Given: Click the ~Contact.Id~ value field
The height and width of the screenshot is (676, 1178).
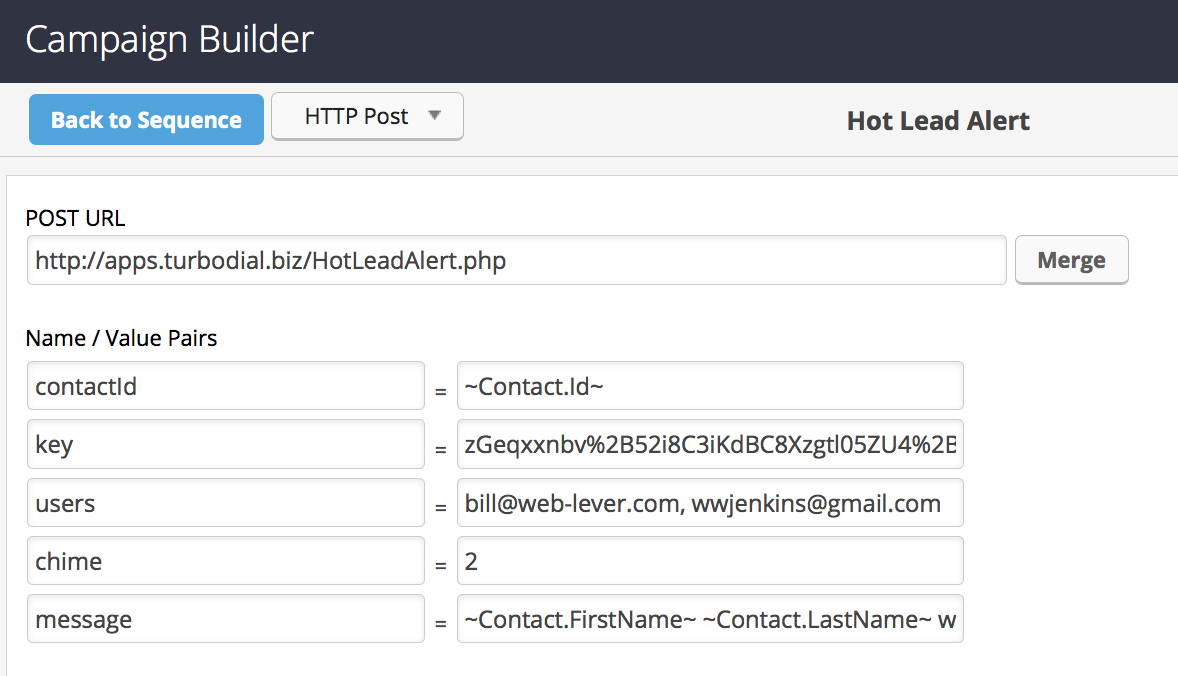Looking at the screenshot, I should tap(710, 385).
